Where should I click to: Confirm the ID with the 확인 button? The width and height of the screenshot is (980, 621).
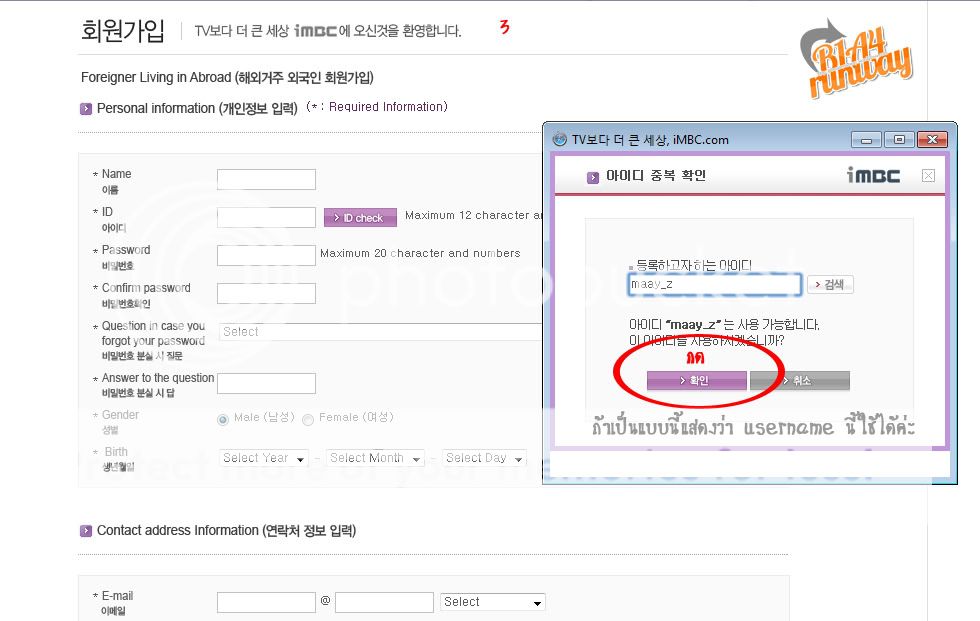coord(697,381)
